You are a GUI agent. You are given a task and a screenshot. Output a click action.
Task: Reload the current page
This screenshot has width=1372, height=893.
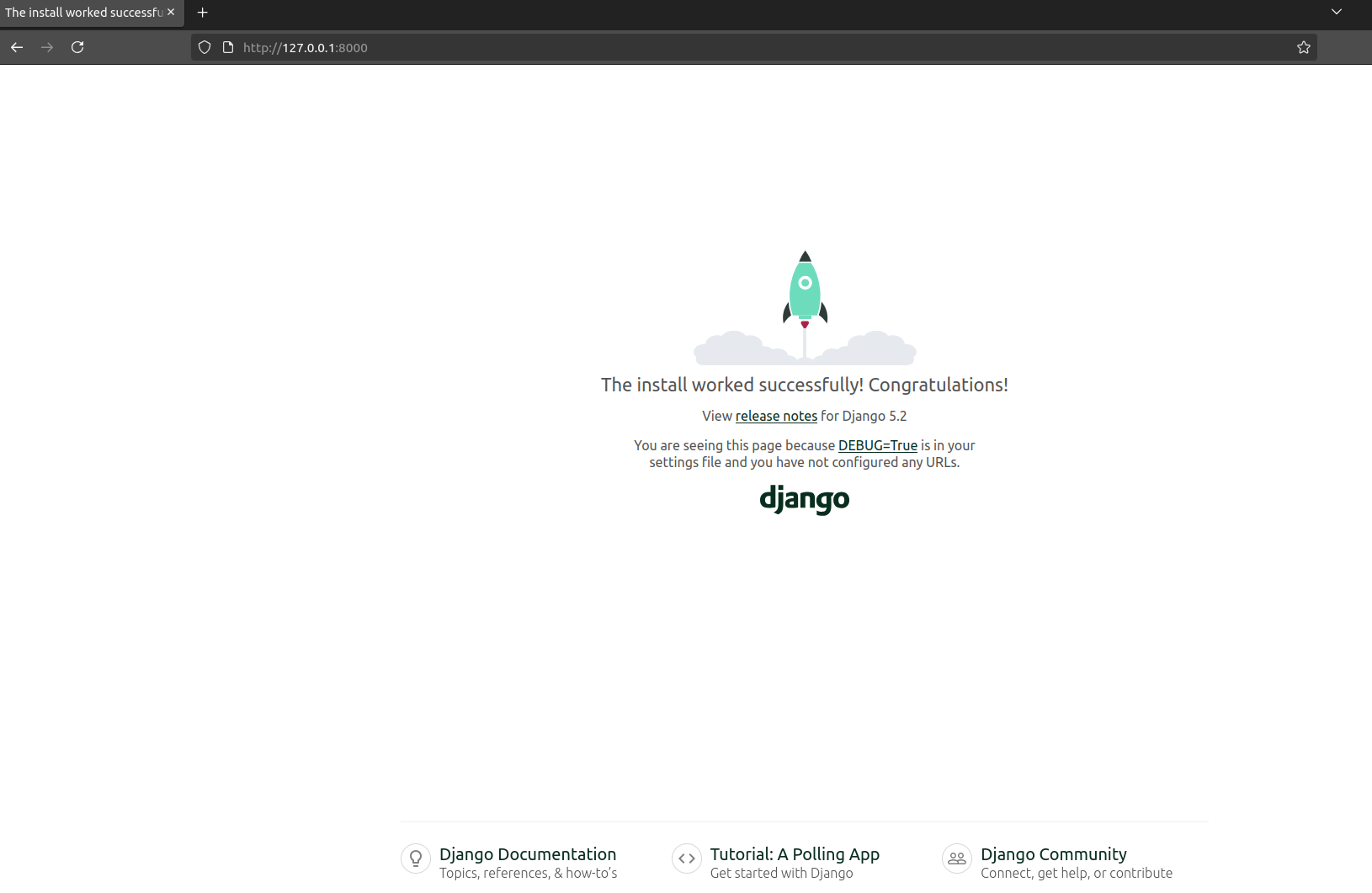click(77, 47)
